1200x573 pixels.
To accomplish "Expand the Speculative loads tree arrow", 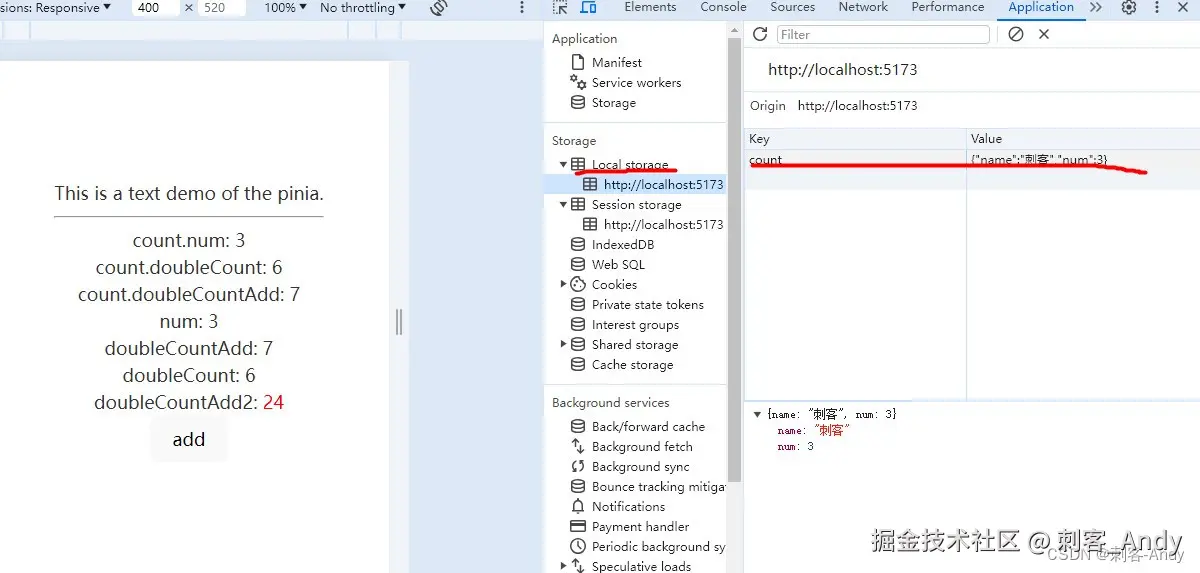I will click(563, 566).
